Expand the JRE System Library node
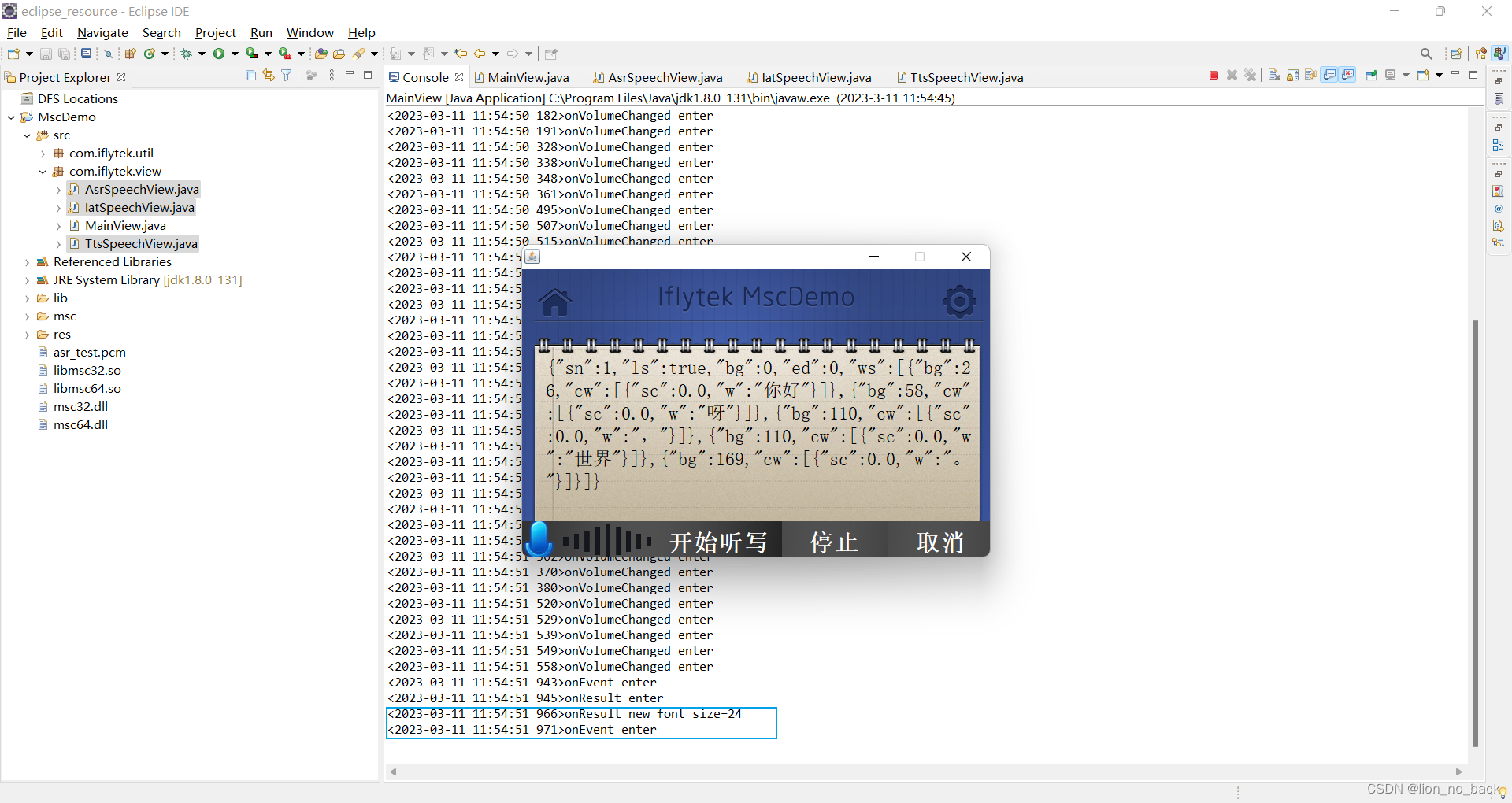1512x803 pixels. click(x=27, y=280)
